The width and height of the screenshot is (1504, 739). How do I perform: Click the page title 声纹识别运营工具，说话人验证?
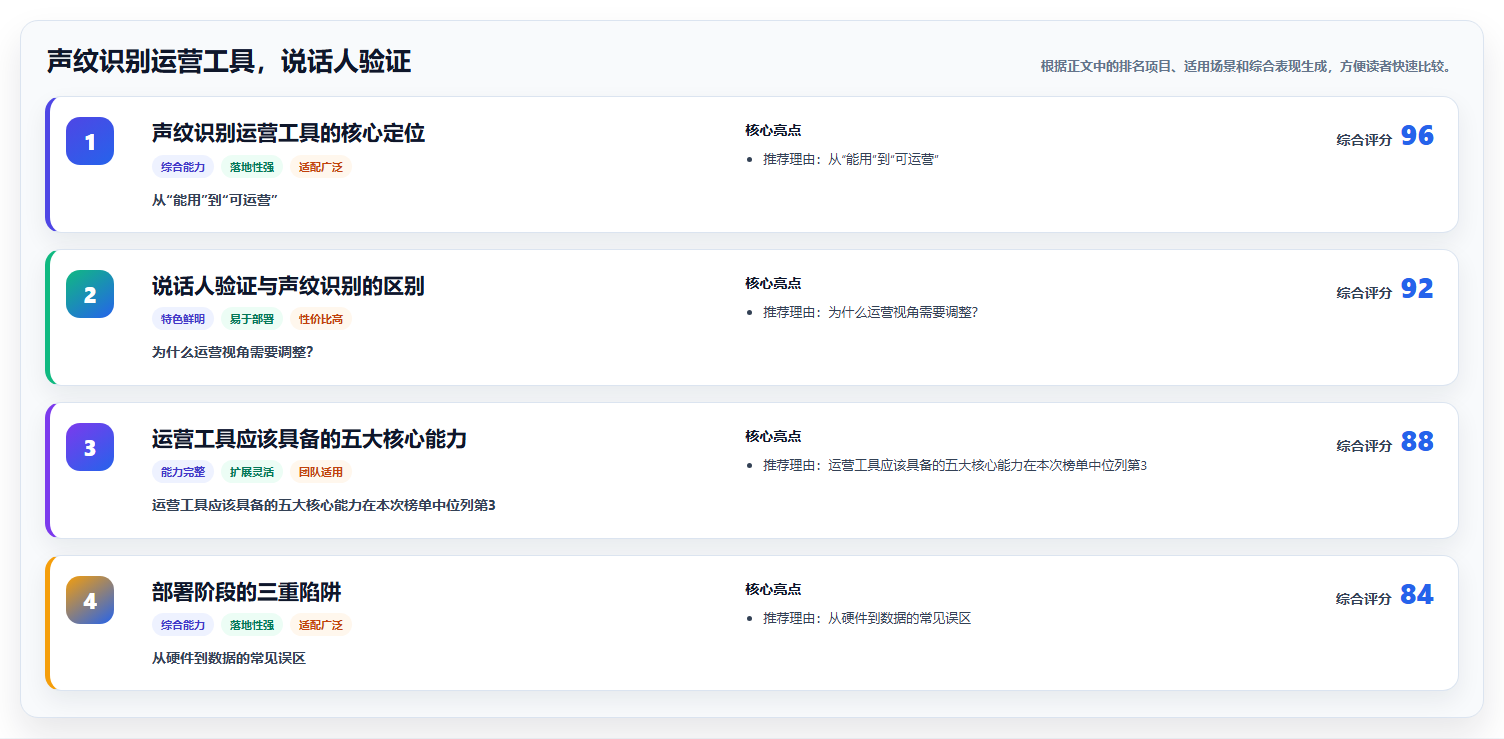pyautogui.click(x=229, y=62)
